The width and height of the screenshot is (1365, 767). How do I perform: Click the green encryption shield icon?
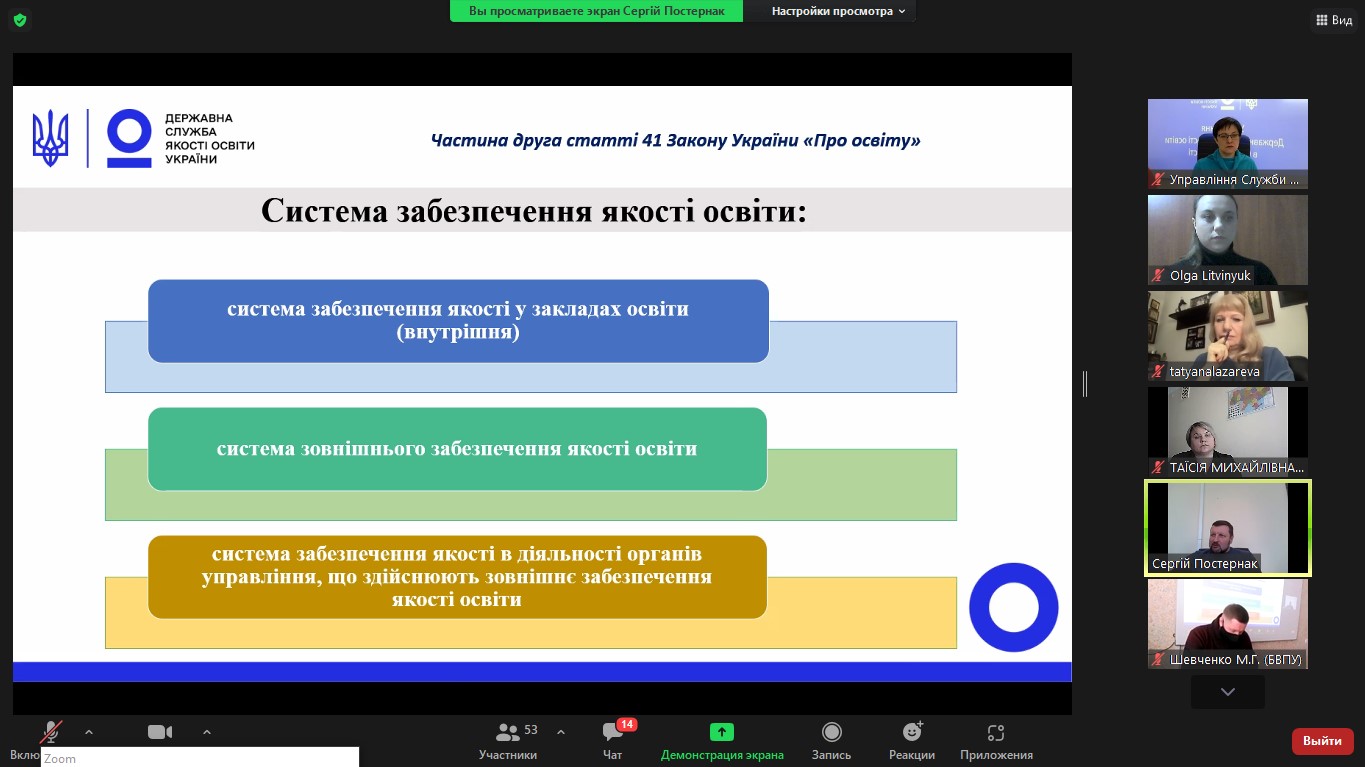(x=20, y=20)
